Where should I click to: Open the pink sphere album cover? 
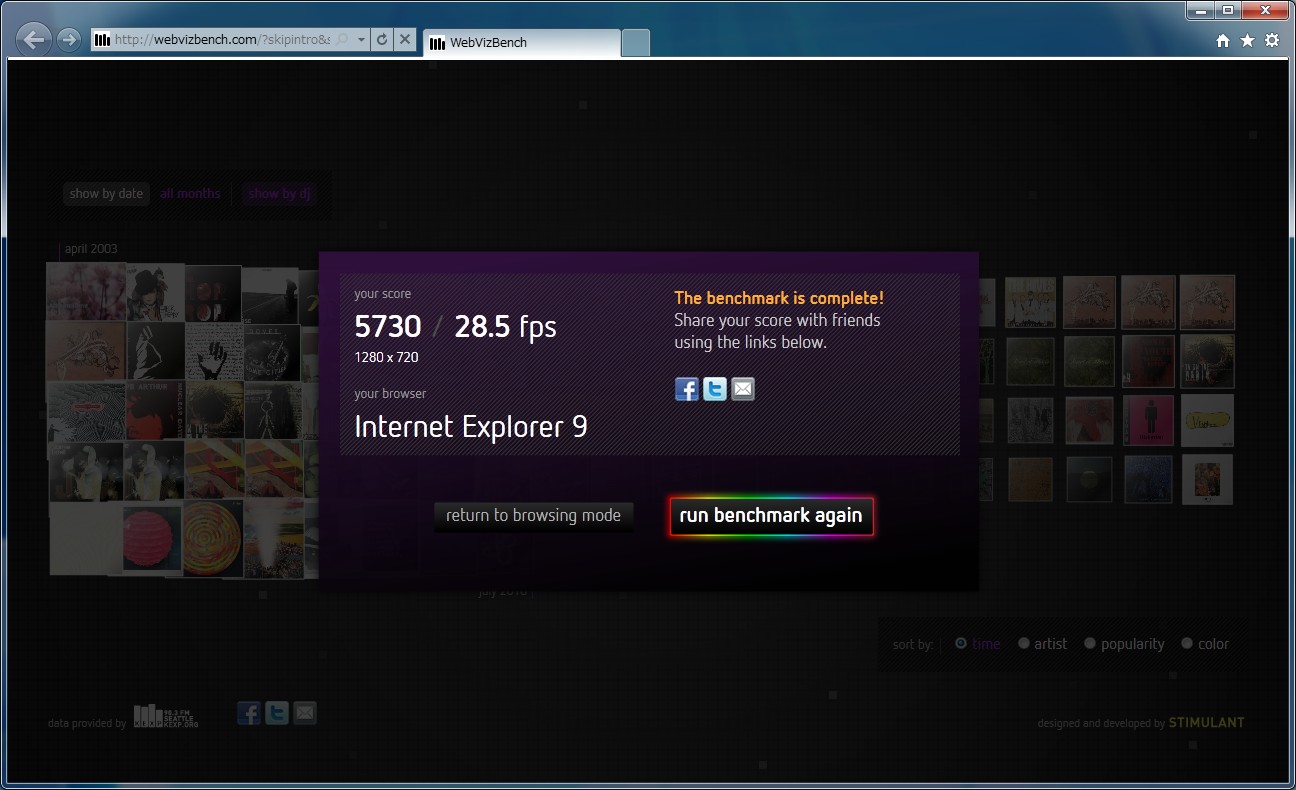coord(153,538)
